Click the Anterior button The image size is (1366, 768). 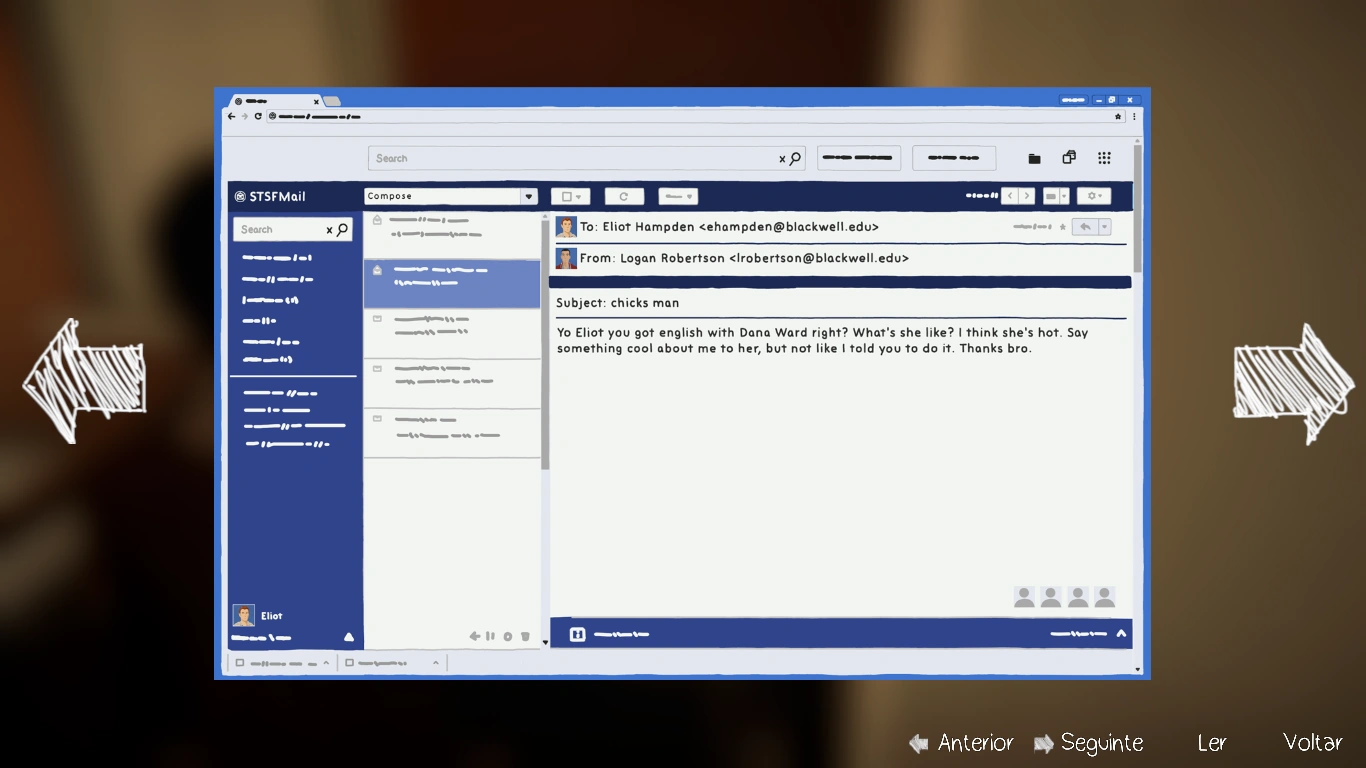(961, 743)
